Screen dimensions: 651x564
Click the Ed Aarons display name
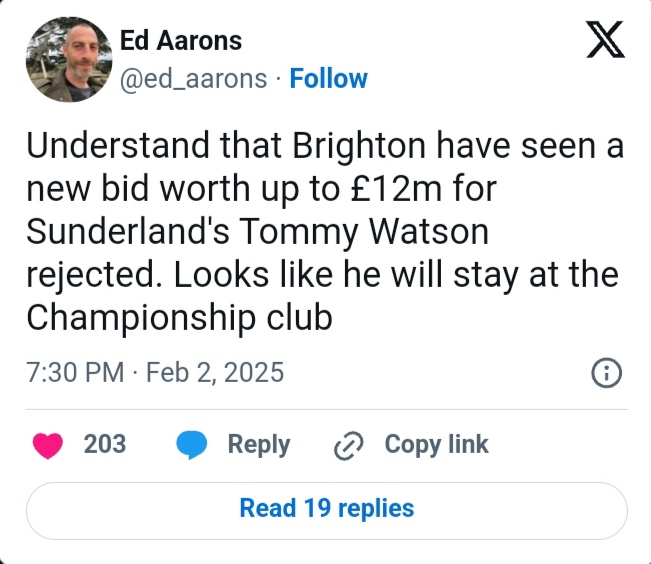pos(180,41)
